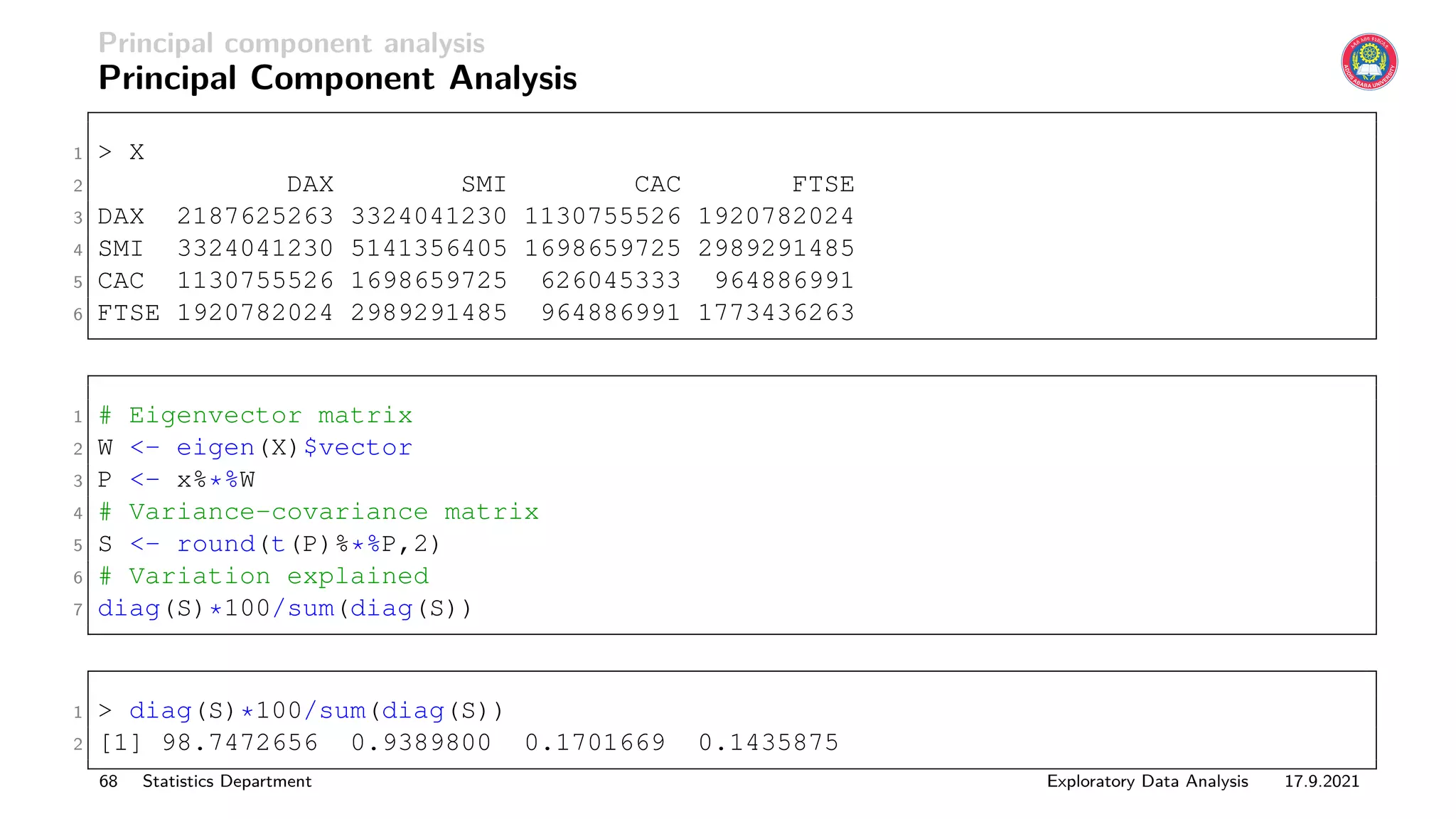
Task: Click the CAC row label
Action: point(121,281)
